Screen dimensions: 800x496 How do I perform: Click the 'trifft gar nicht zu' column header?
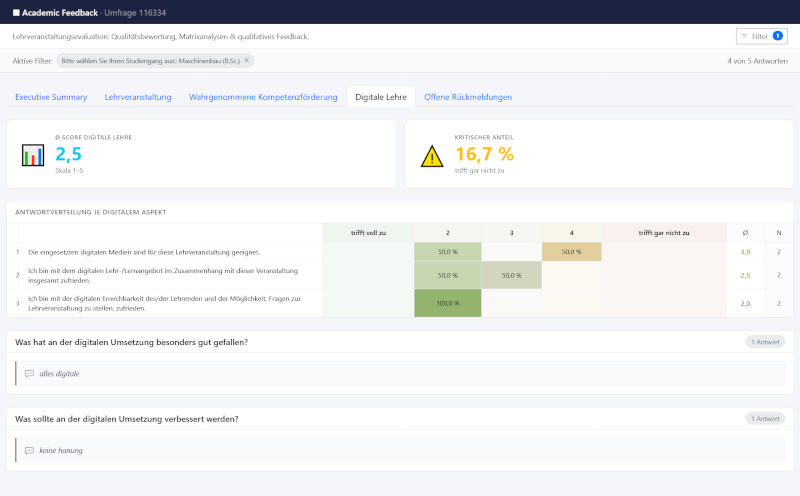[664, 233]
